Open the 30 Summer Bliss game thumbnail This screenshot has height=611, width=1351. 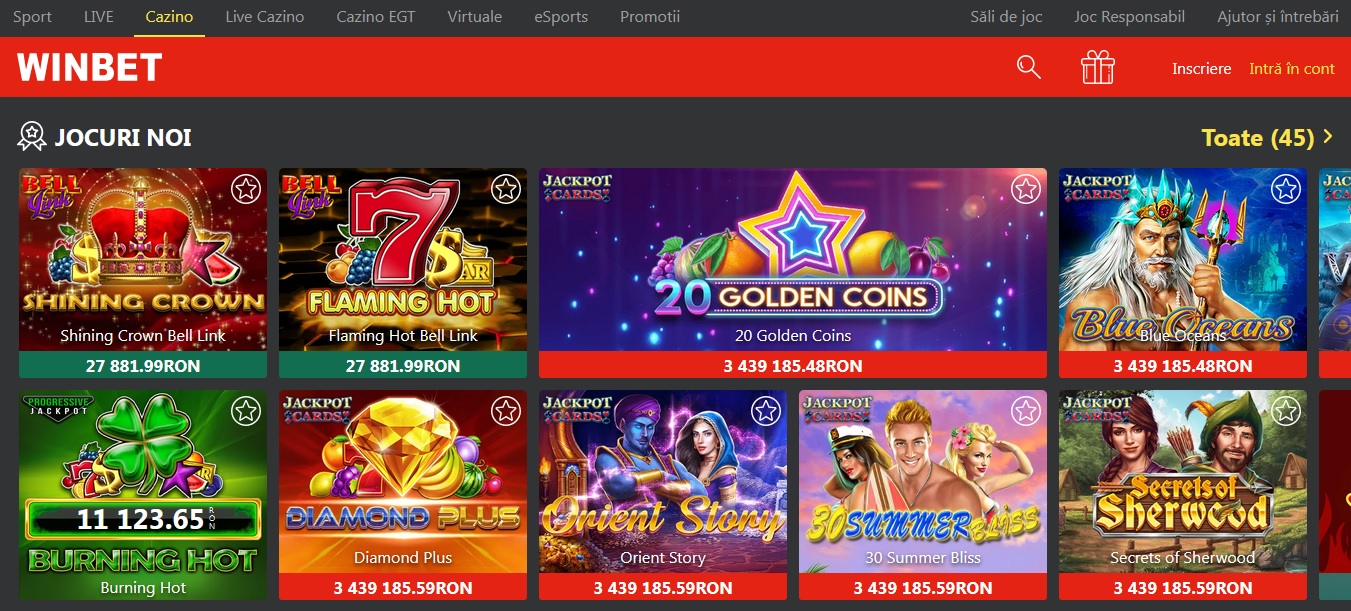click(x=923, y=481)
